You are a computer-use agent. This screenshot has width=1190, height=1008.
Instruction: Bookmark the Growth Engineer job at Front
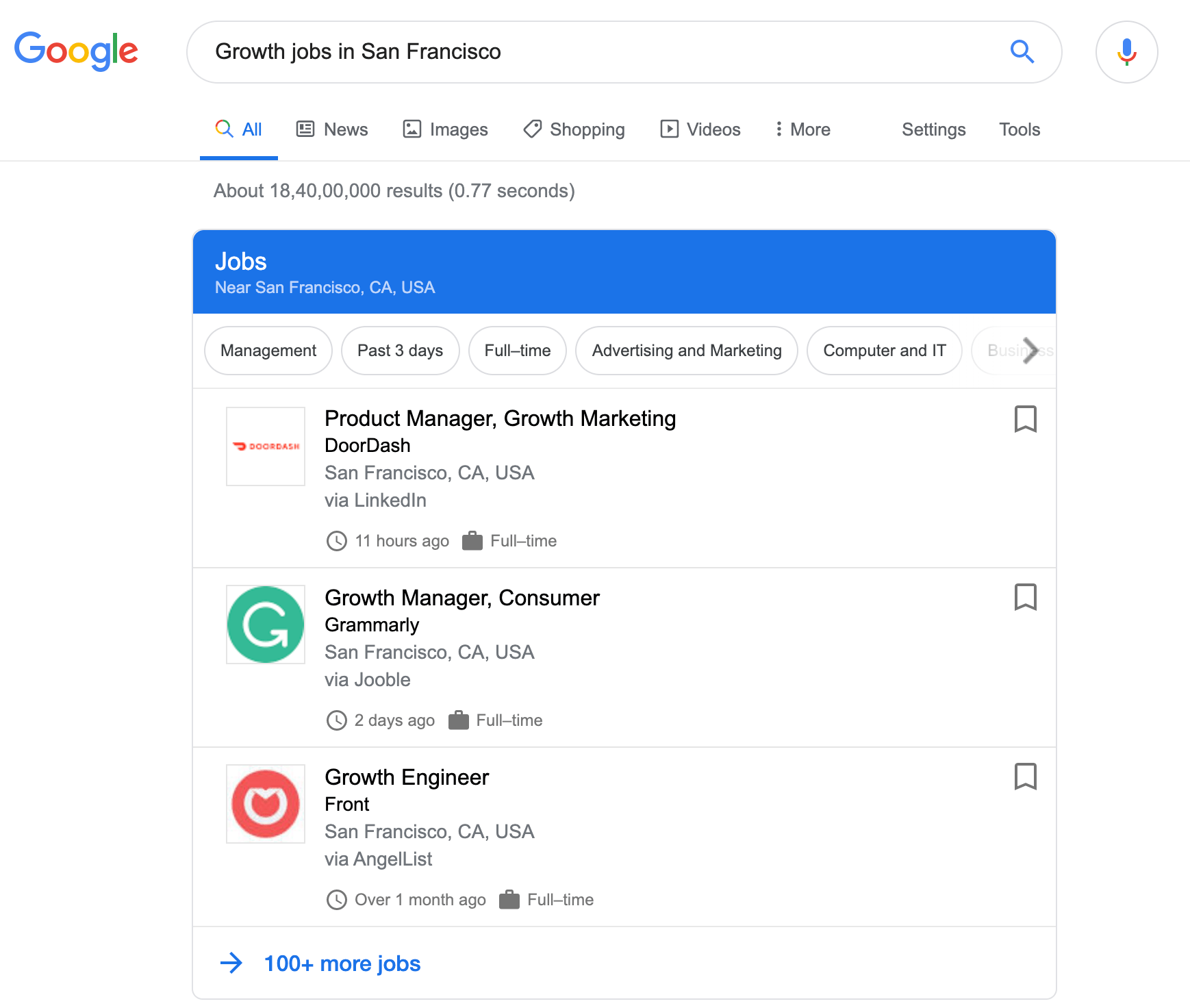1025,777
